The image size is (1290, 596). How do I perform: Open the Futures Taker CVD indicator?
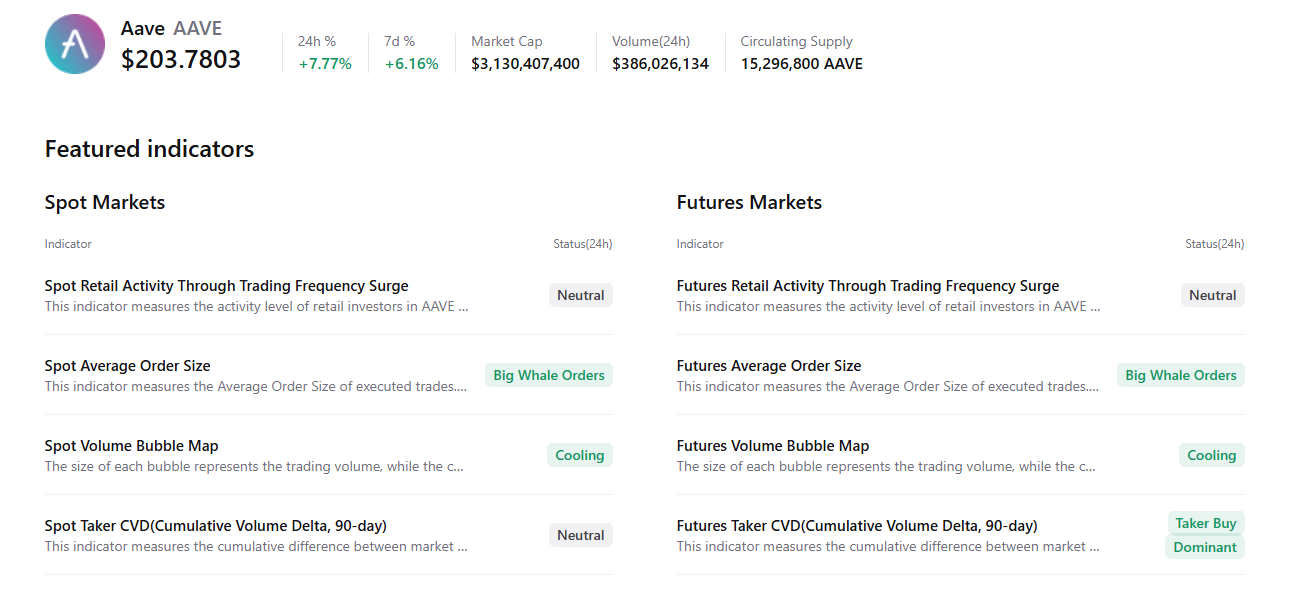[856, 525]
